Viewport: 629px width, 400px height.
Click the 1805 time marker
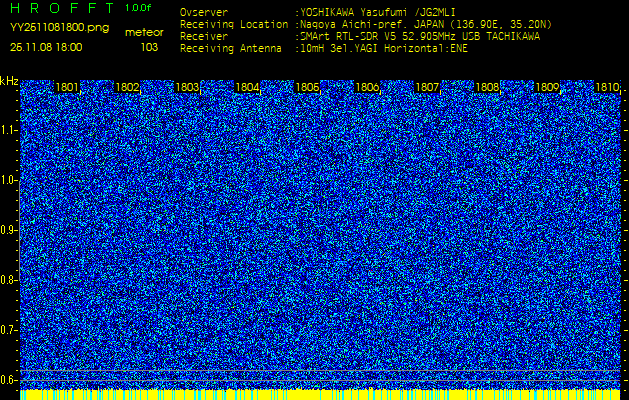click(307, 87)
